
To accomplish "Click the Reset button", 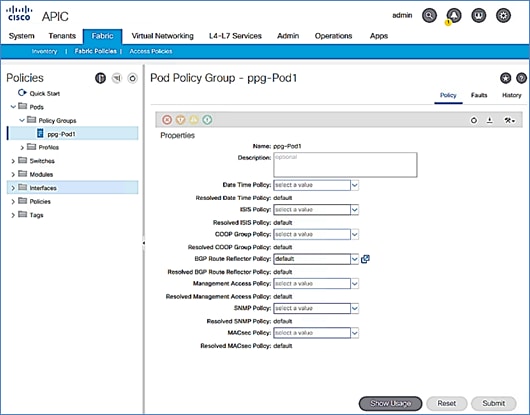I will 447,404.
